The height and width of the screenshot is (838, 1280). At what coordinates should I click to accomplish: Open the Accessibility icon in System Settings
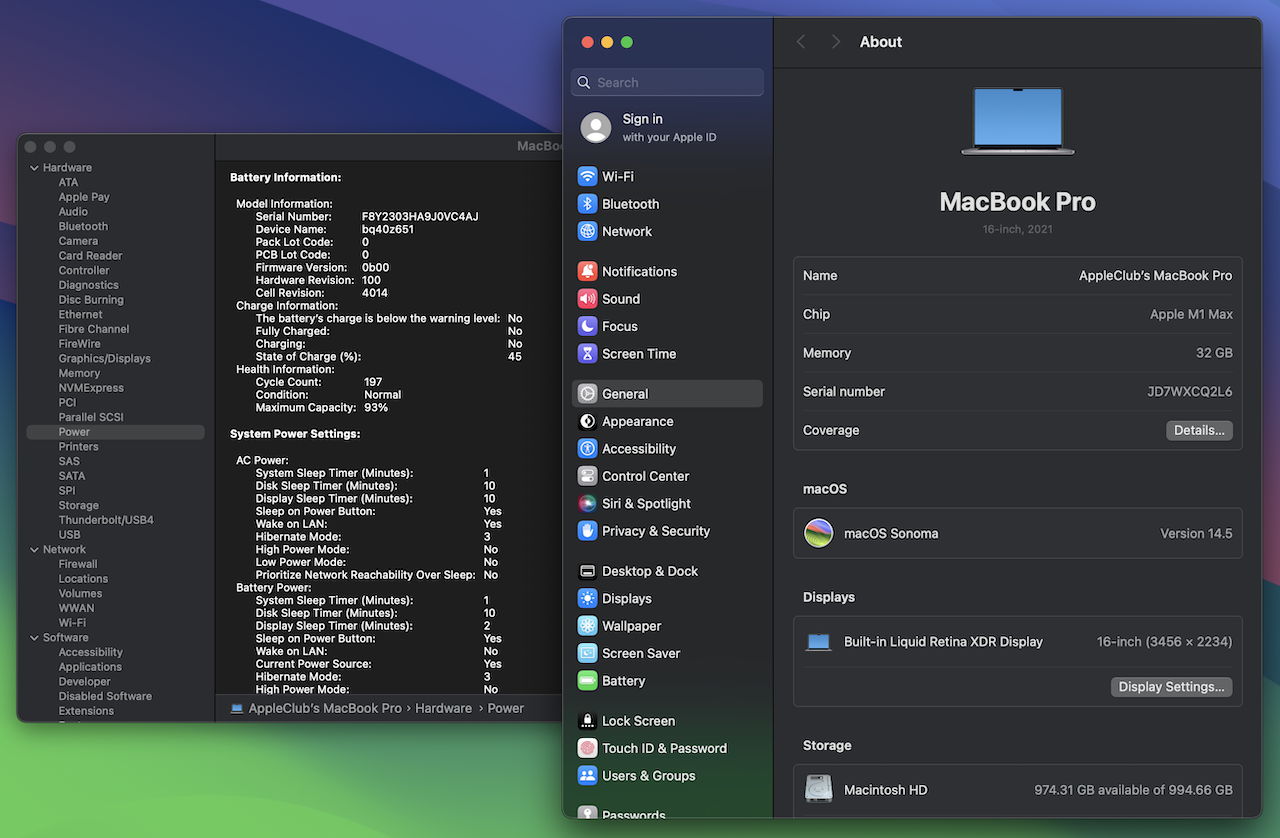(x=587, y=449)
